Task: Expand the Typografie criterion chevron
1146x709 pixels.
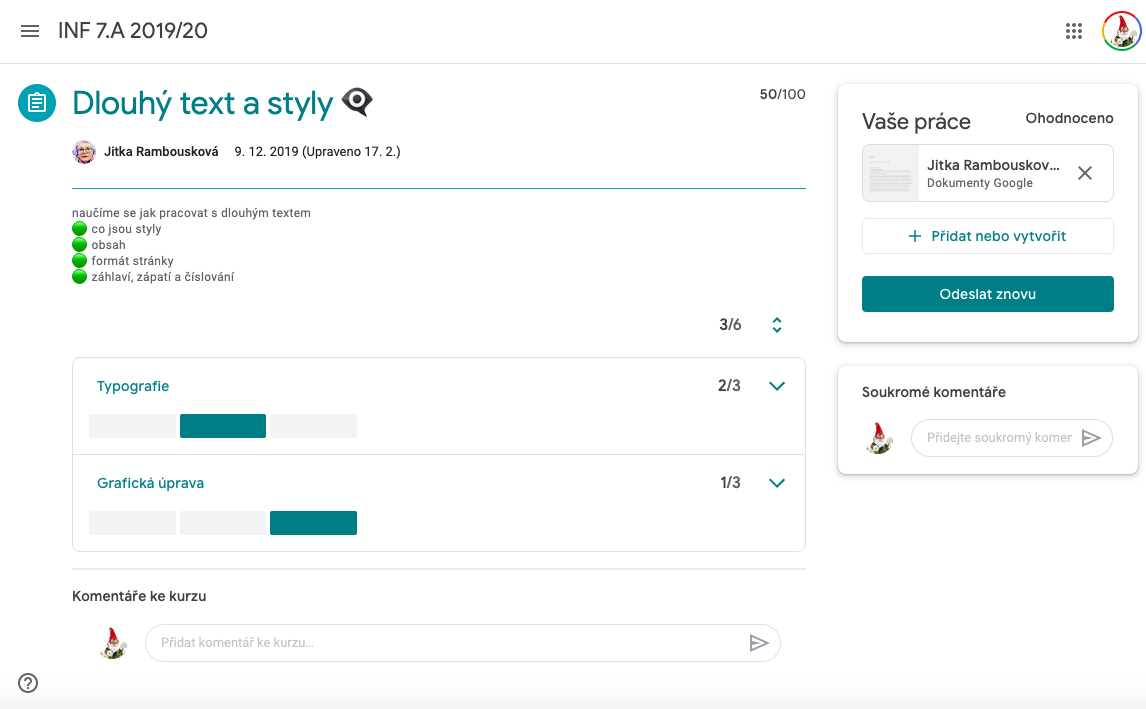Action: 777,386
